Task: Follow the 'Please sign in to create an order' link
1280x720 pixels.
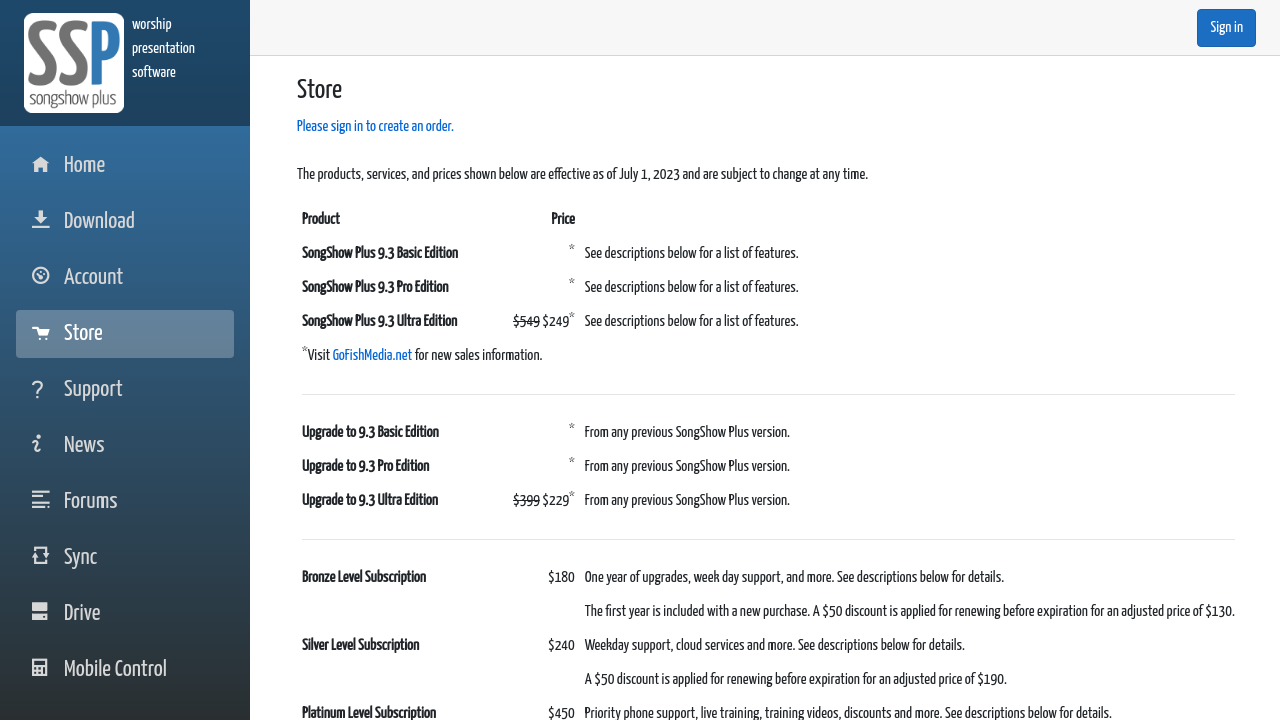Action: click(x=375, y=126)
